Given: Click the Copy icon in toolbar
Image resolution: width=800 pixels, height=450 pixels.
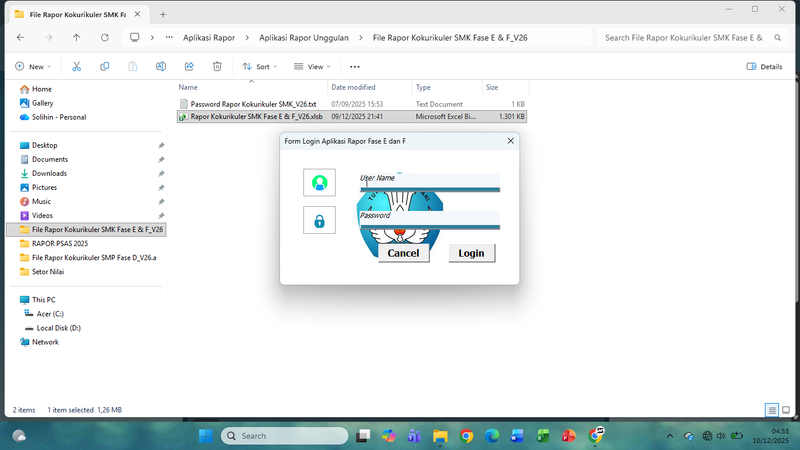Looking at the screenshot, I should point(105,66).
